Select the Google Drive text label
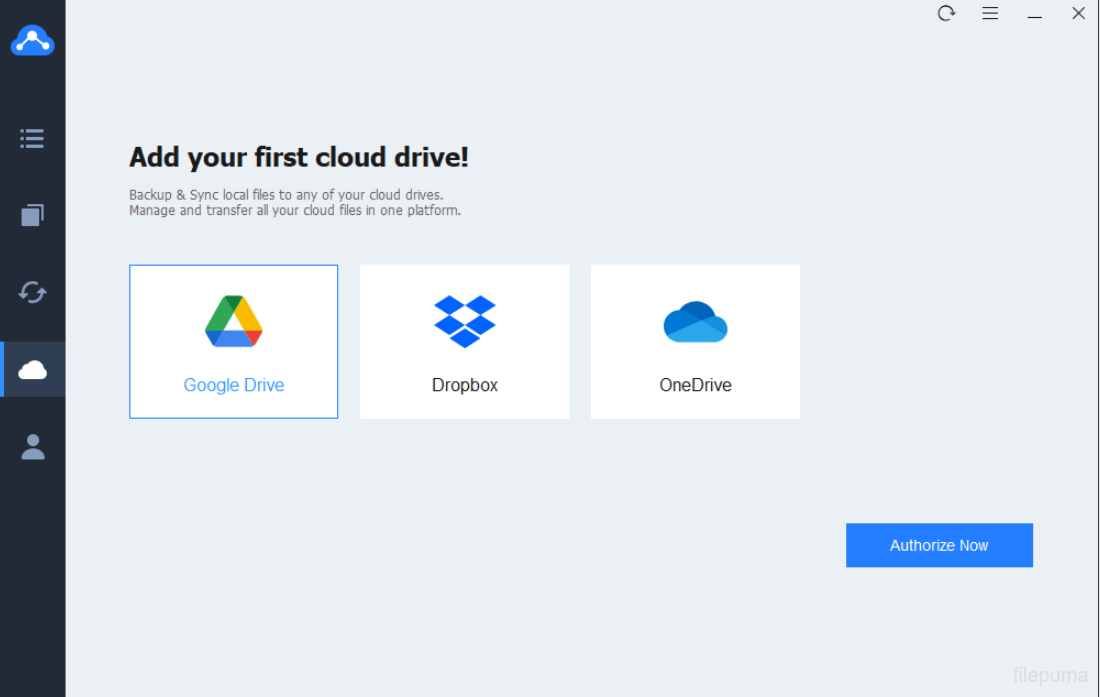The height and width of the screenshot is (697, 1100). (x=234, y=385)
